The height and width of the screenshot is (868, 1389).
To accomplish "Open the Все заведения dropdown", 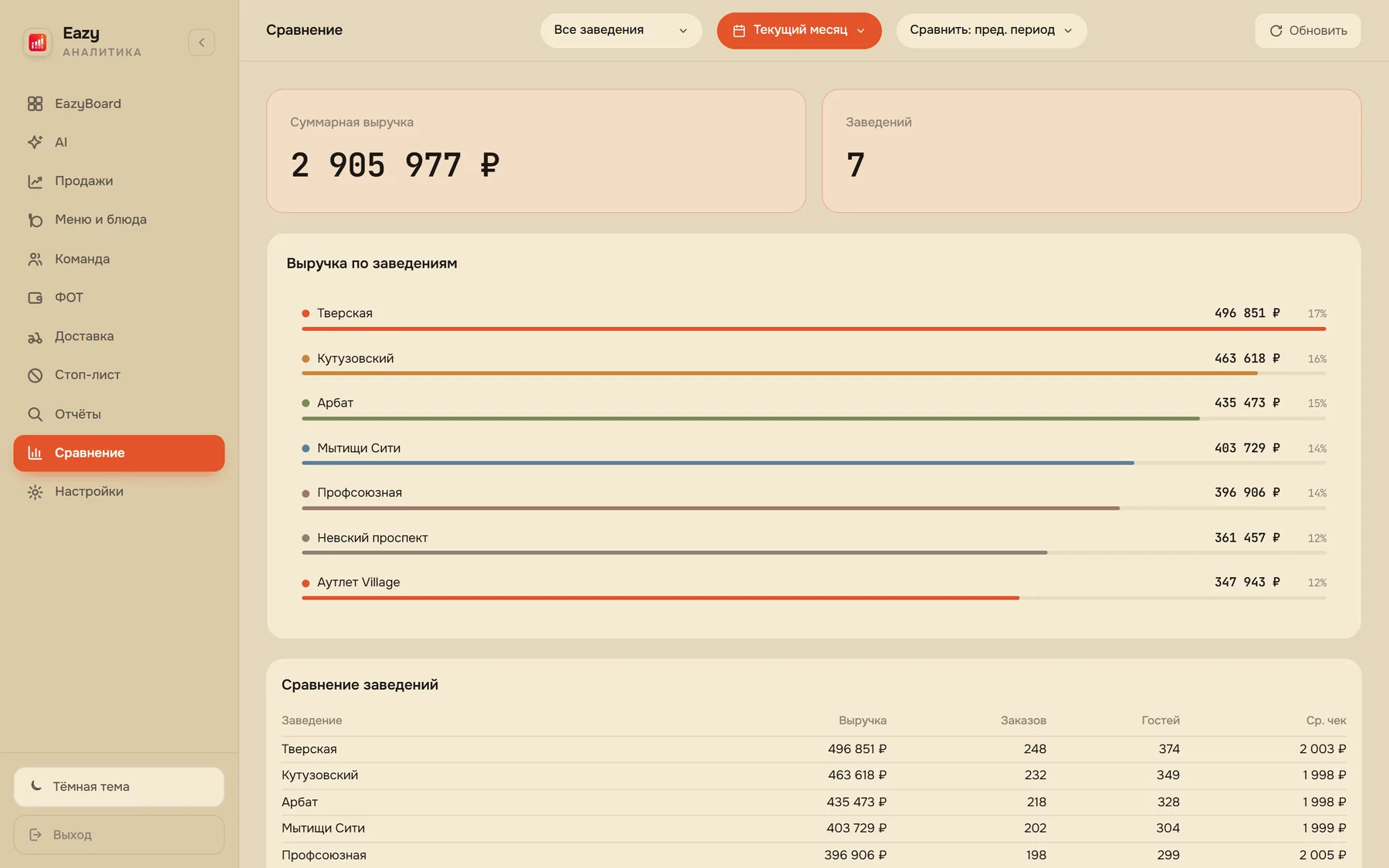I will click(621, 31).
